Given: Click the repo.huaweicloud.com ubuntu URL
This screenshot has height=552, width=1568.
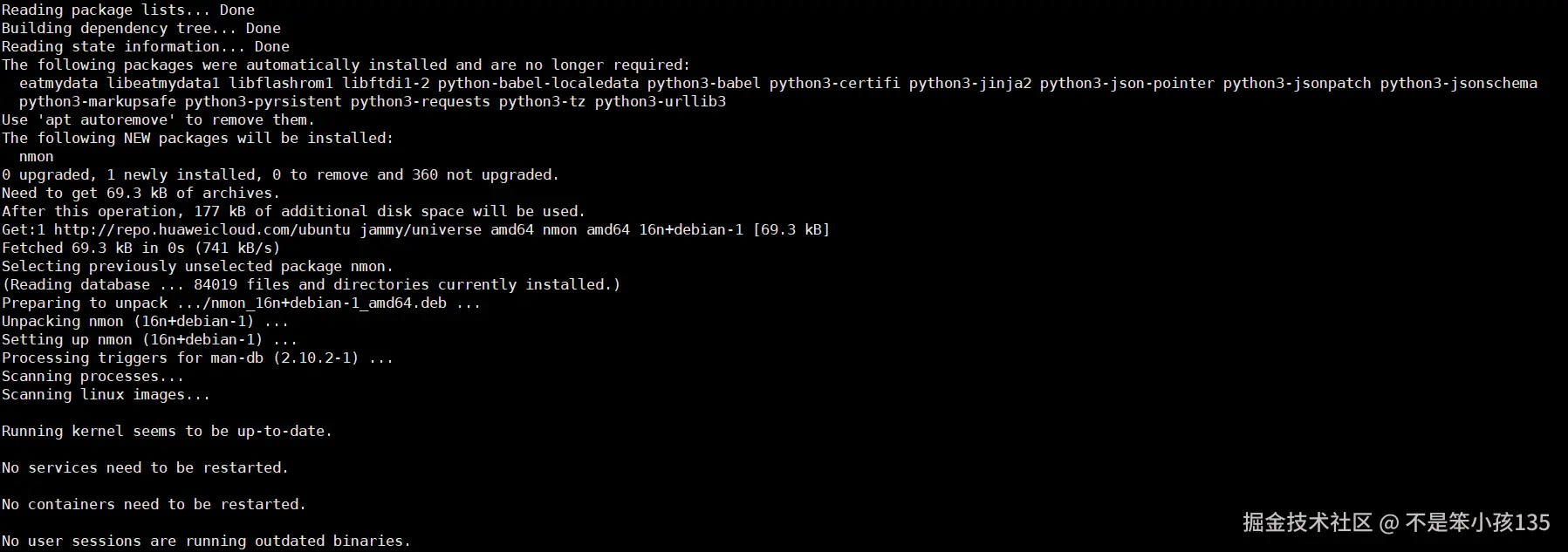Looking at the screenshot, I should click(x=202, y=229).
